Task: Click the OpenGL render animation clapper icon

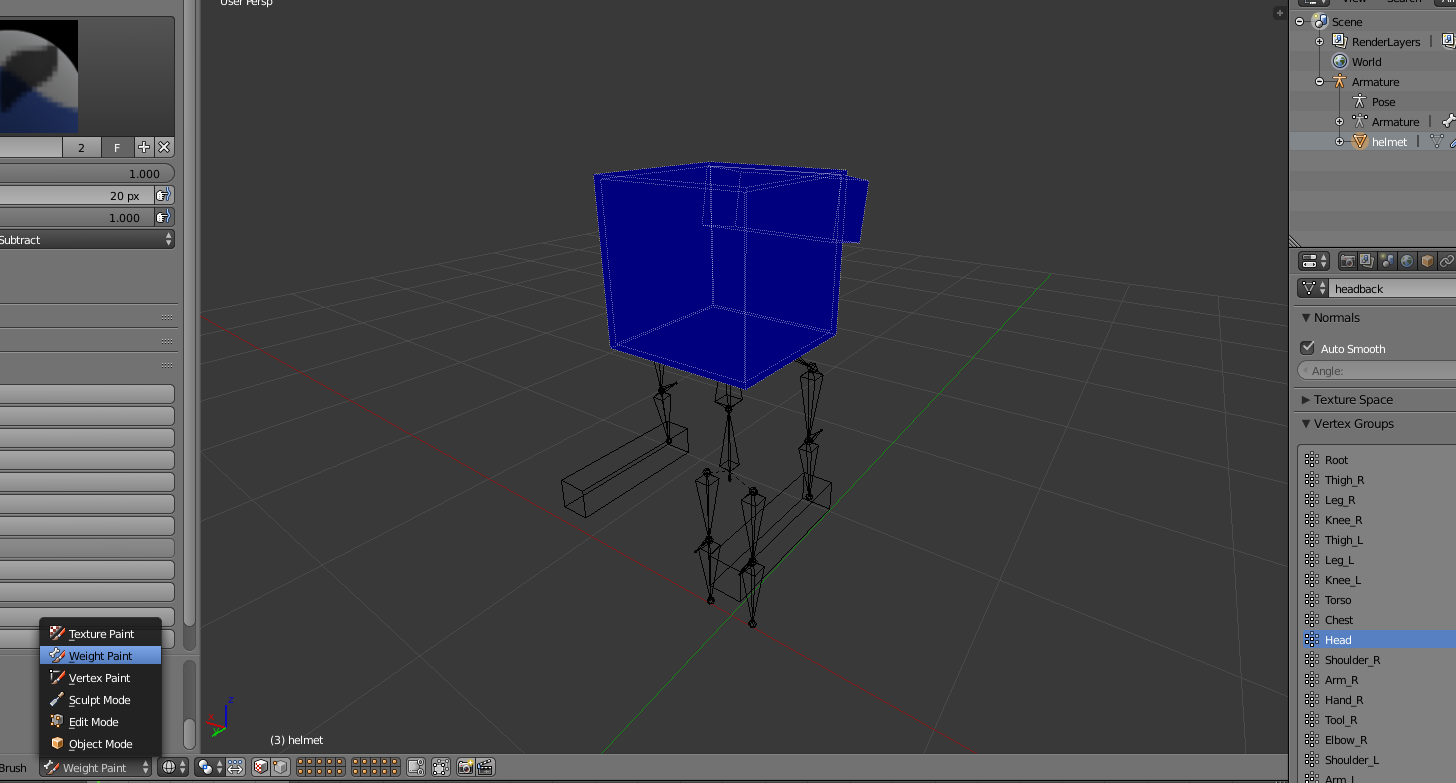Action: tap(485, 767)
